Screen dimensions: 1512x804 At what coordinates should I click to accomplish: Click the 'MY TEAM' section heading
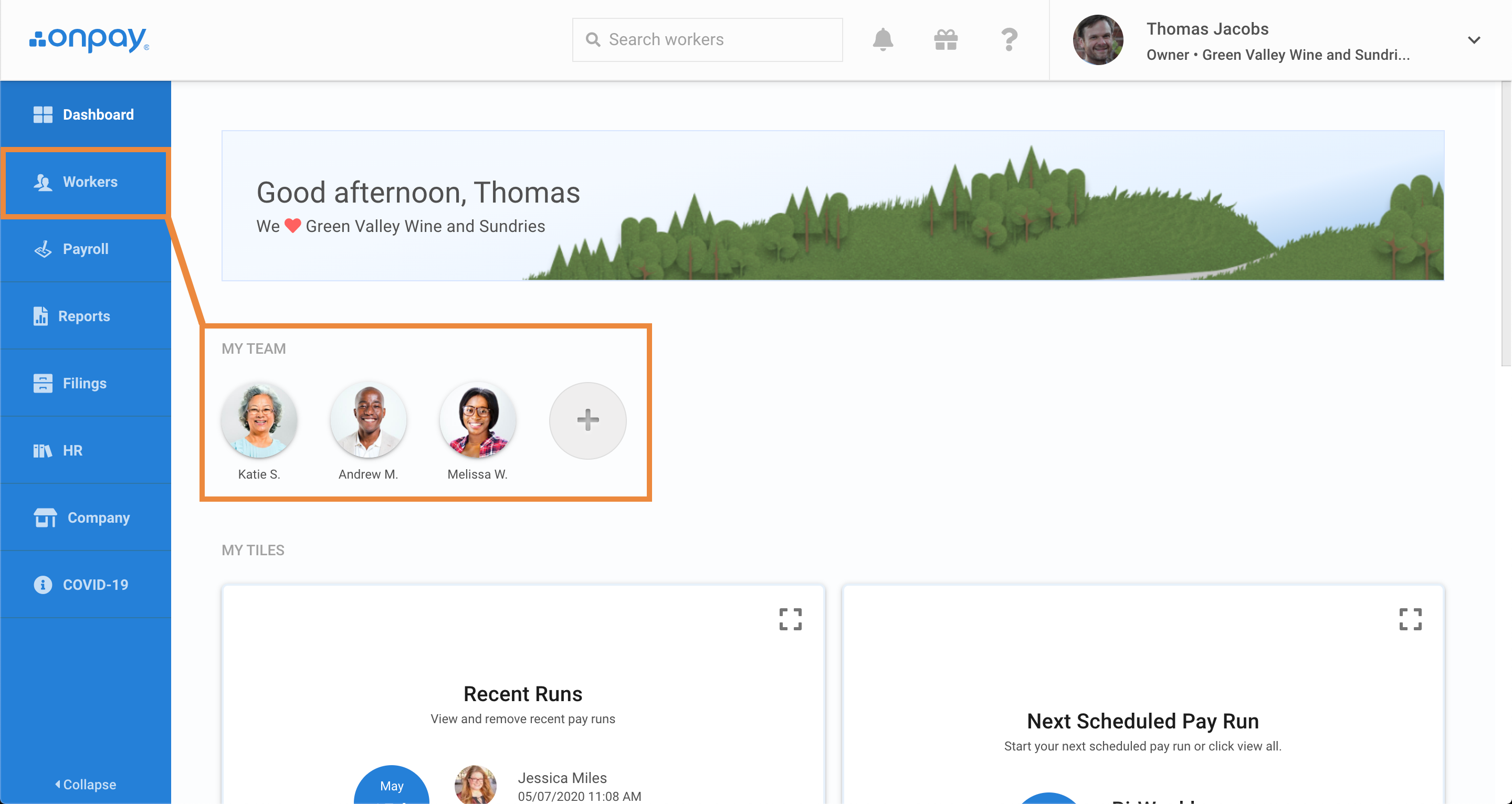point(254,348)
